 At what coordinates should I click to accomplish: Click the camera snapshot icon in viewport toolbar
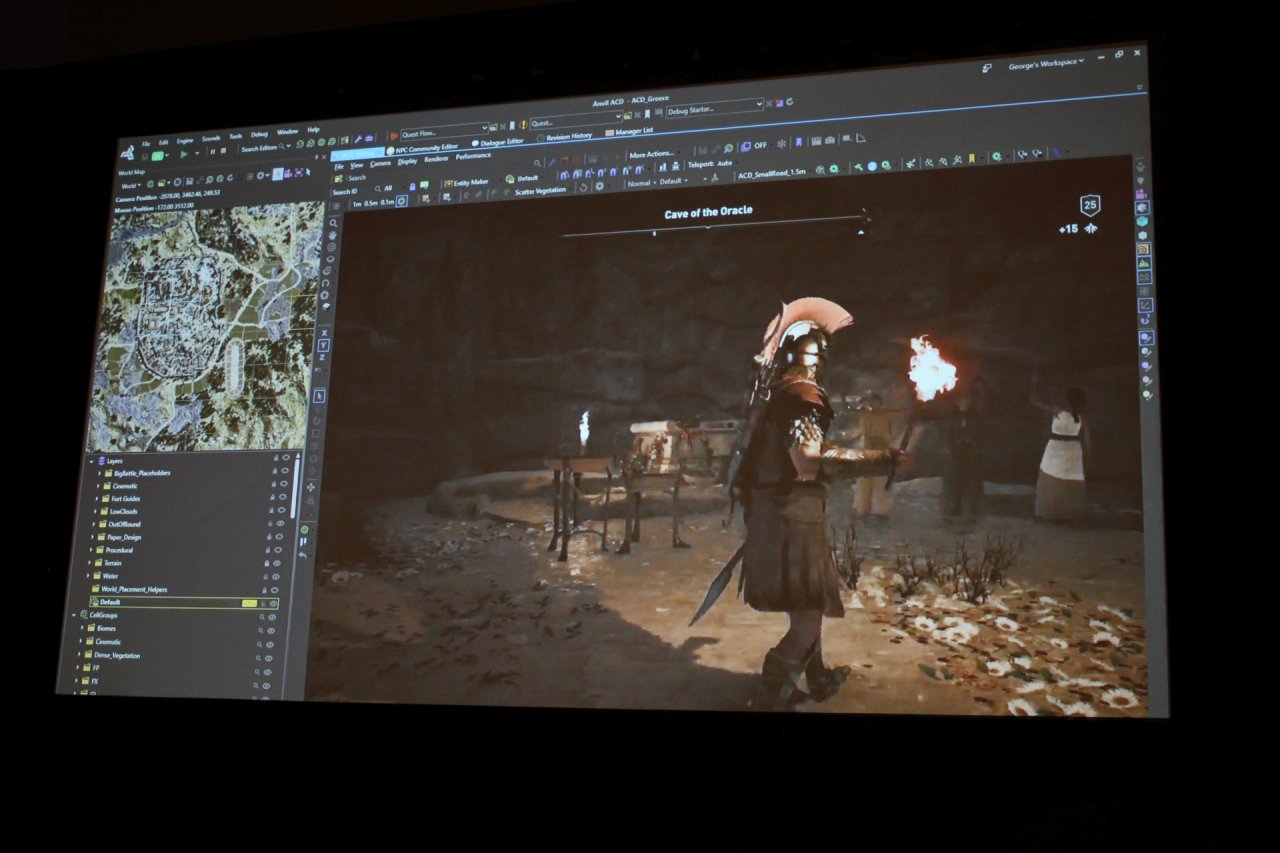tap(830, 140)
